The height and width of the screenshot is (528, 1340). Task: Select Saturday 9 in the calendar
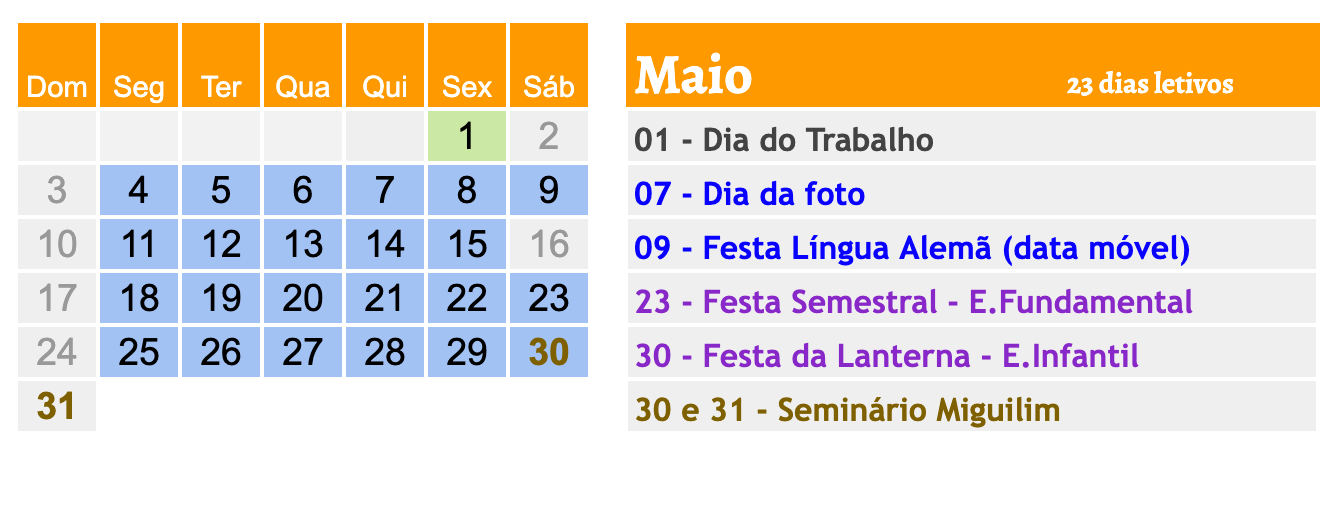click(549, 190)
